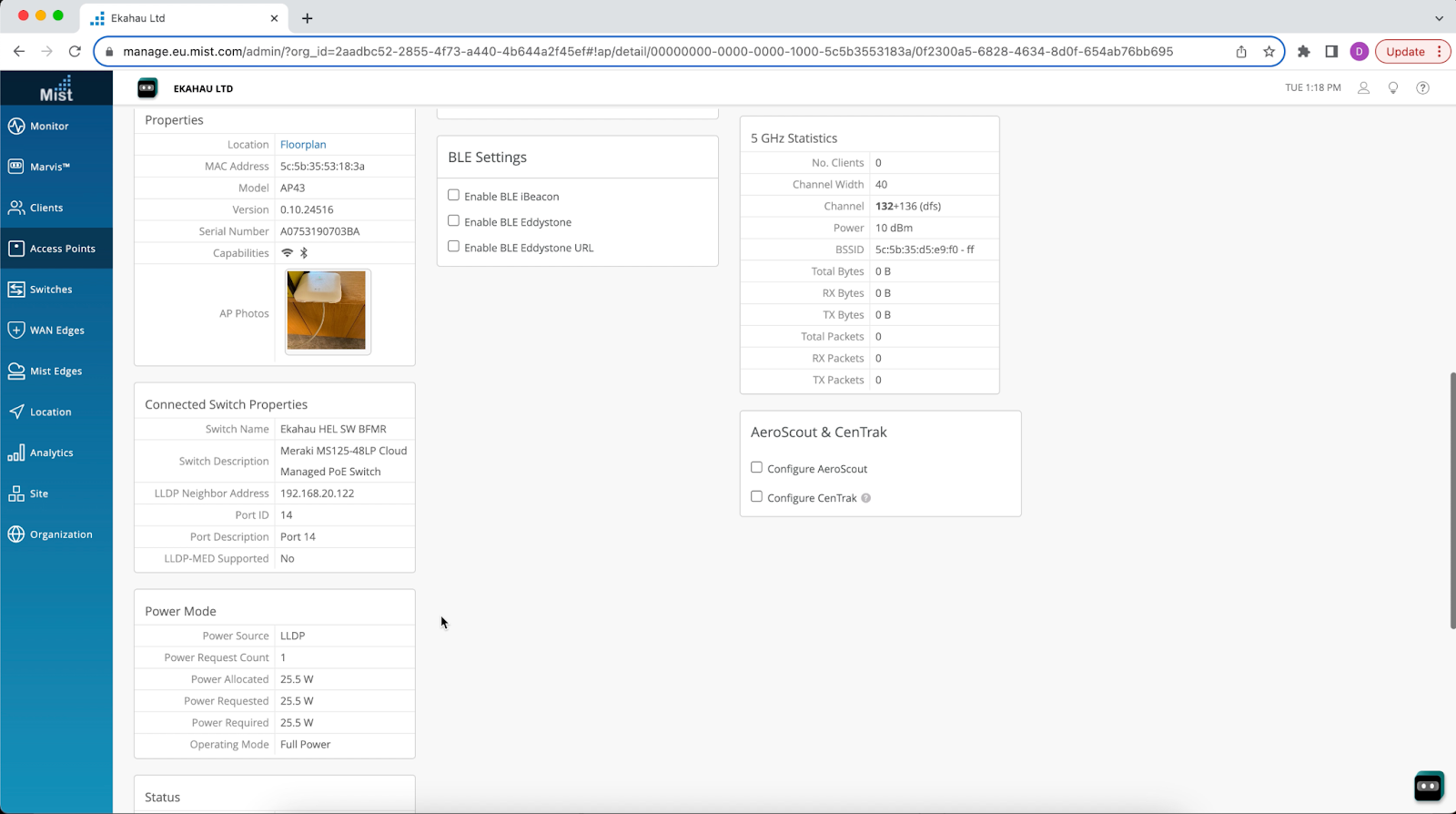Image resolution: width=1456 pixels, height=814 pixels.
Task: Click the Organization globe icon
Action: [x=16, y=534]
